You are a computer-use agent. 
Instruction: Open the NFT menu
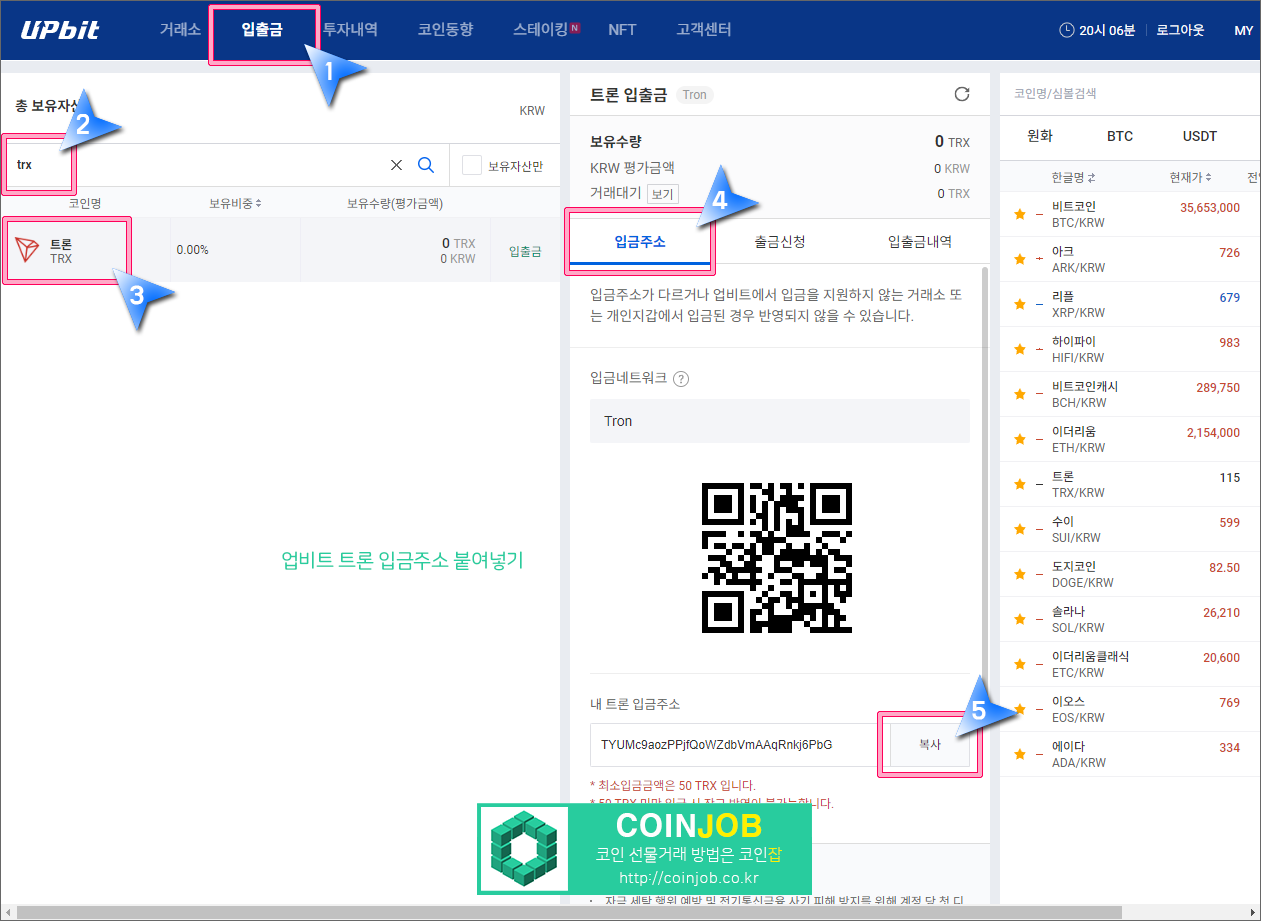[x=622, y=30]
